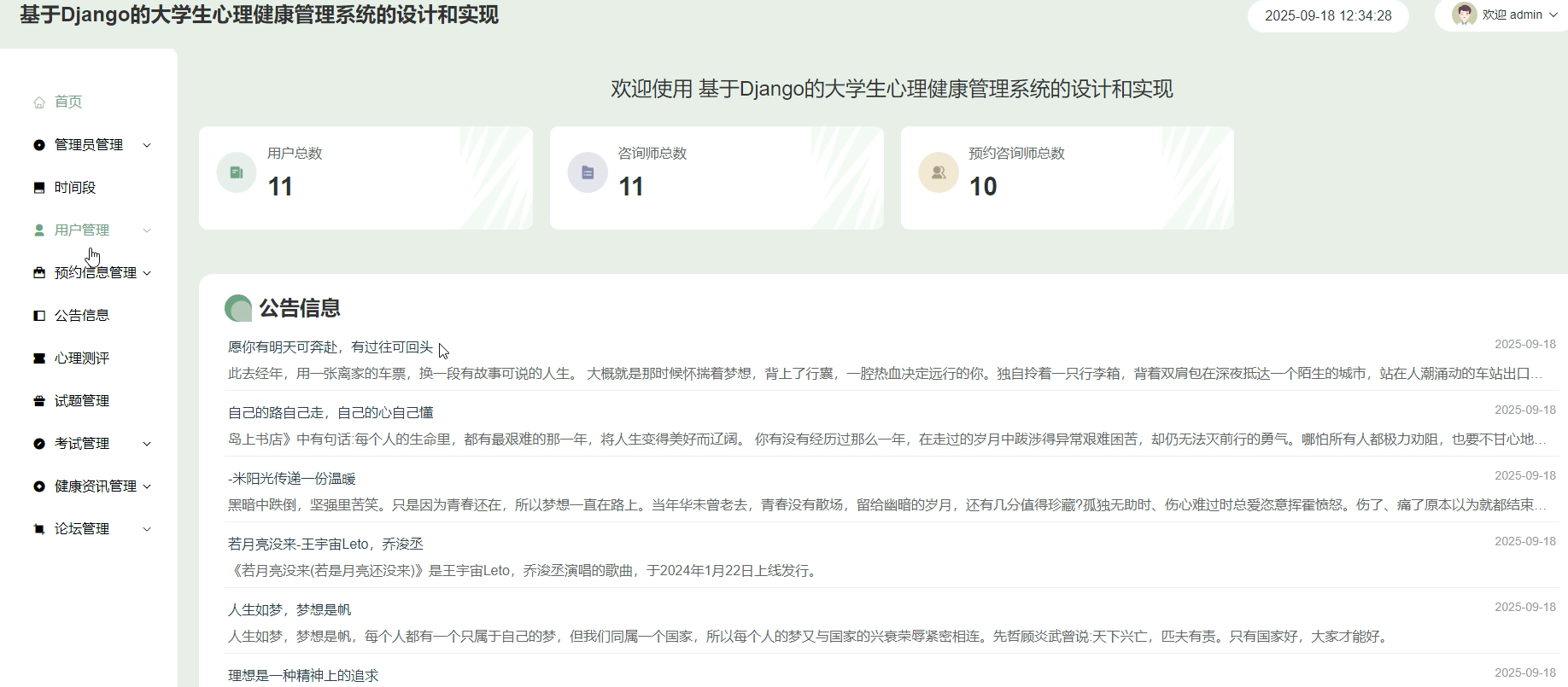Open the 用户管理 menu label
This screenshot has width=1568, height=687.
point(82,230)
